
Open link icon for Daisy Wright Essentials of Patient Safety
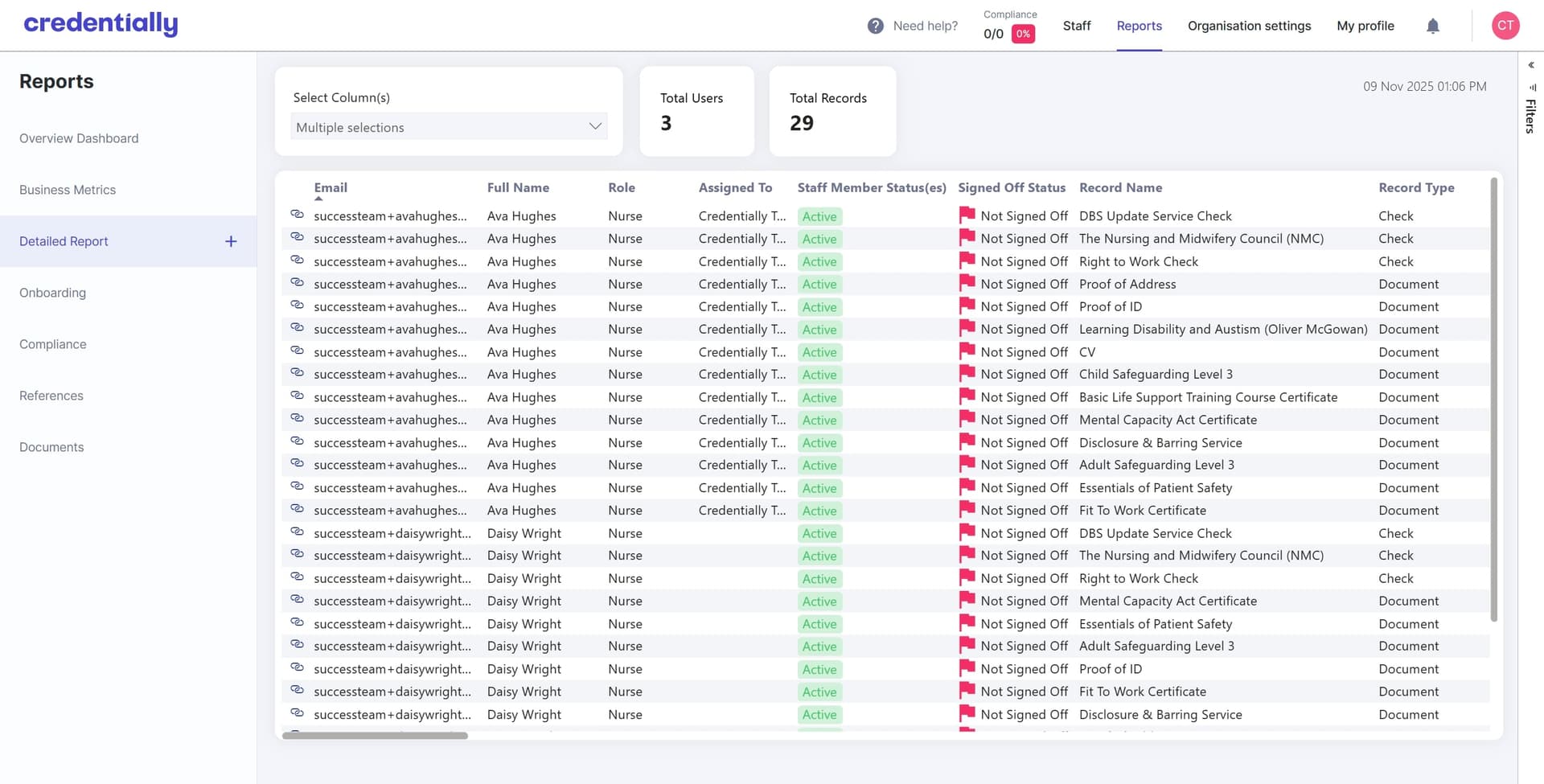click(x=297, y=622)
